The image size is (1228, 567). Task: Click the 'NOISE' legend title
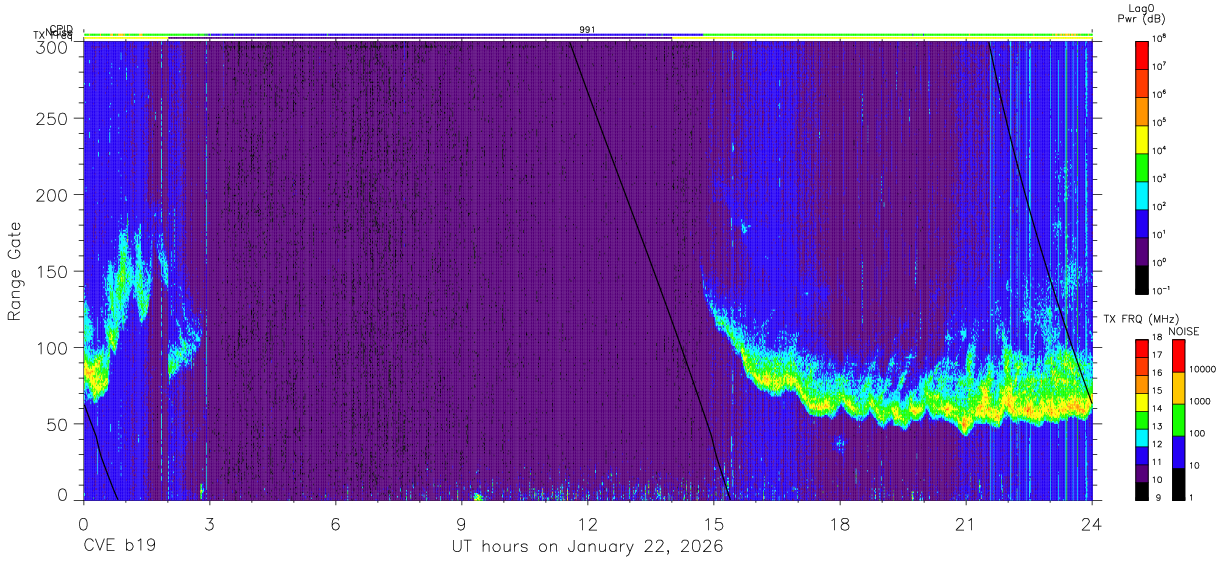point(1183,331)
